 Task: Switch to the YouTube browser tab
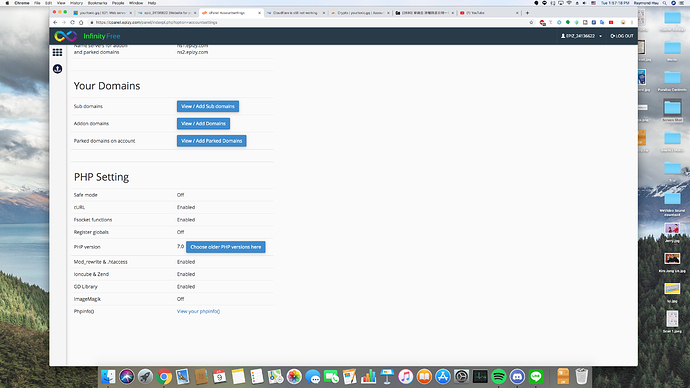[488, 13]
